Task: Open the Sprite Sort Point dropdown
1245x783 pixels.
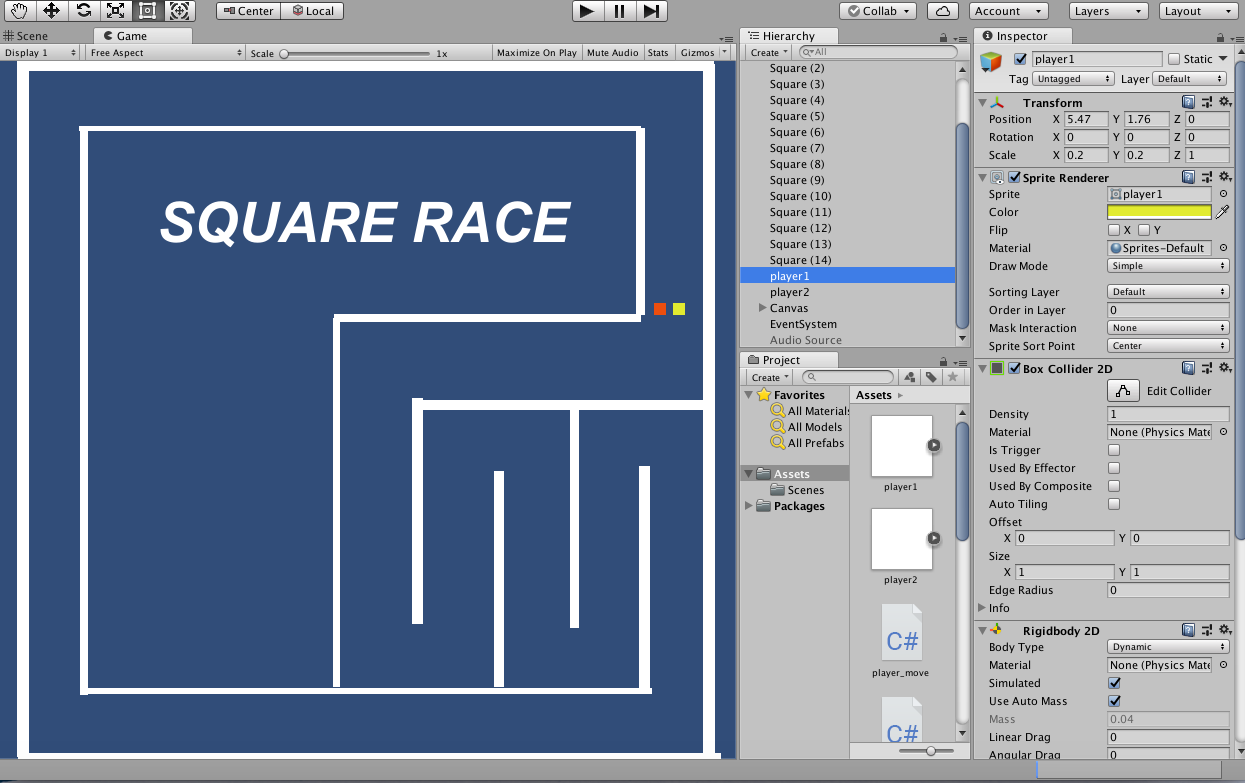Action: point(1168,346)
